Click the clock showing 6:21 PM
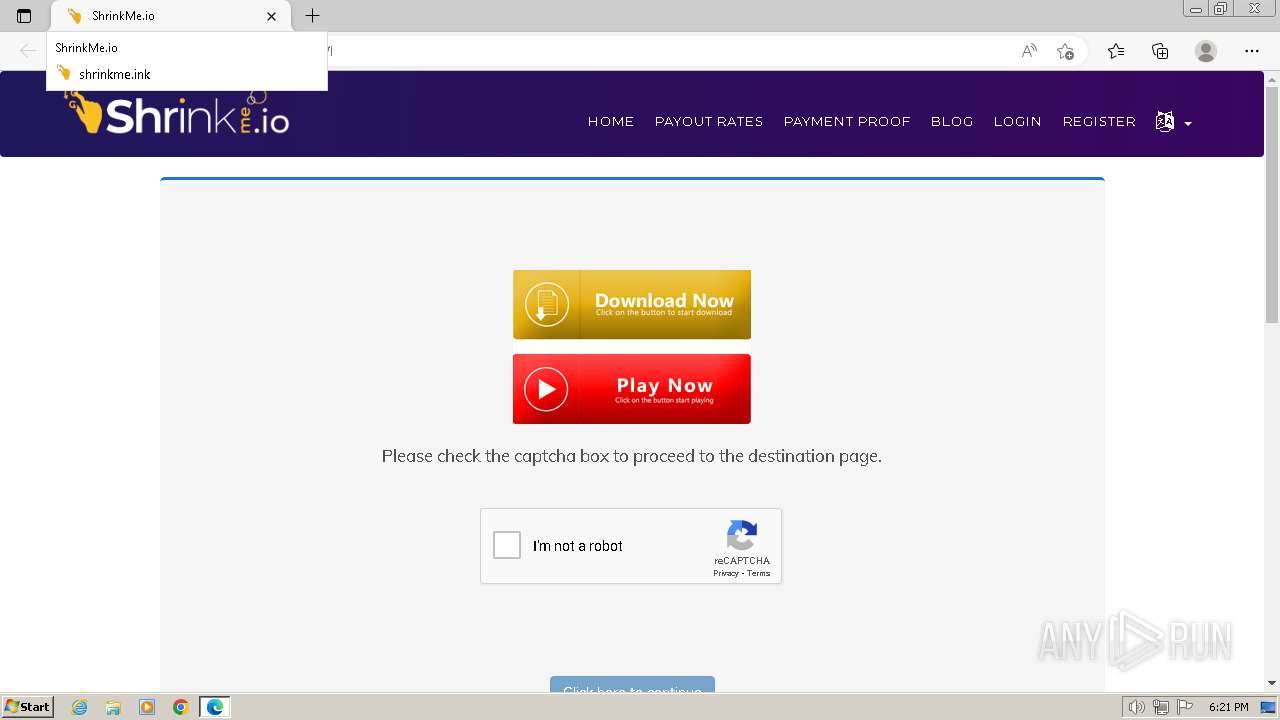 click(x=1228, y=707)
